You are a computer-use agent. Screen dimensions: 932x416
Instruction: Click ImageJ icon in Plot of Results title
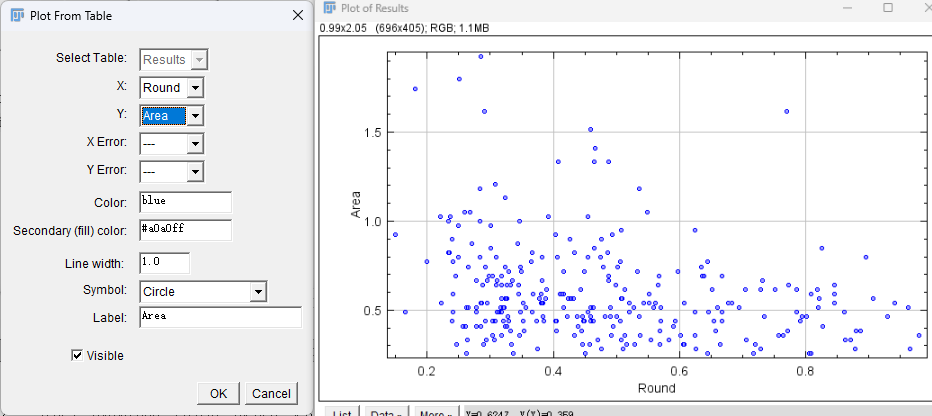[x=329, y=8]
